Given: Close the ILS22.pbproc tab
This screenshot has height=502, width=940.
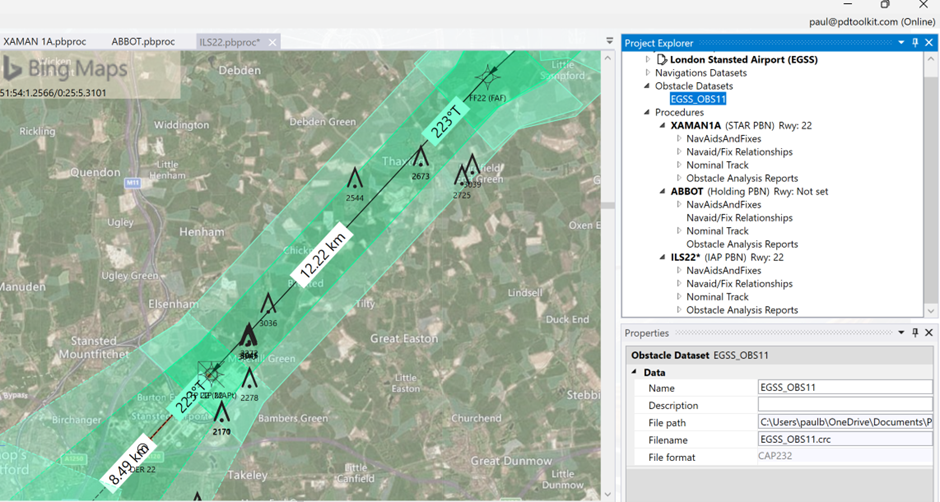Looking at the screenshot, I should 272,42.
